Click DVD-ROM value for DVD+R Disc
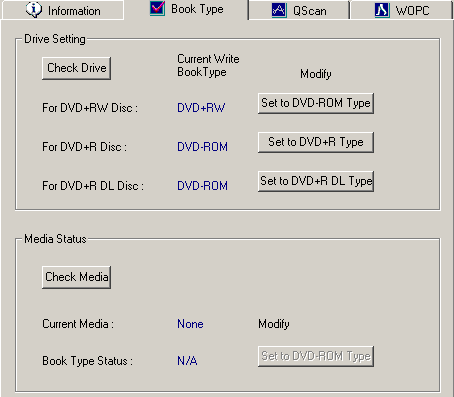Screen dimensions: 454x397 202,147
